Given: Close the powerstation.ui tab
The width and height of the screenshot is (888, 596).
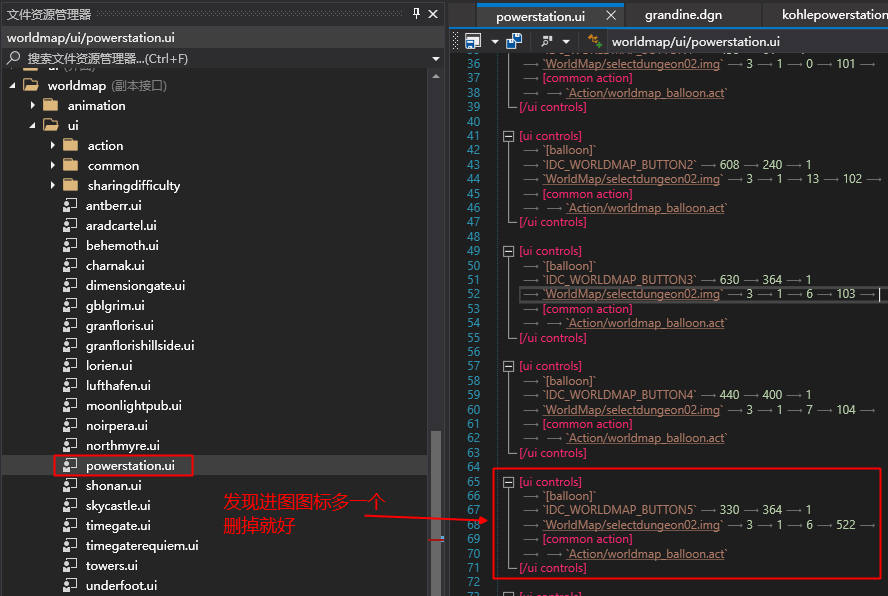Looking at the screenshot, I should (x=611, y=15).
